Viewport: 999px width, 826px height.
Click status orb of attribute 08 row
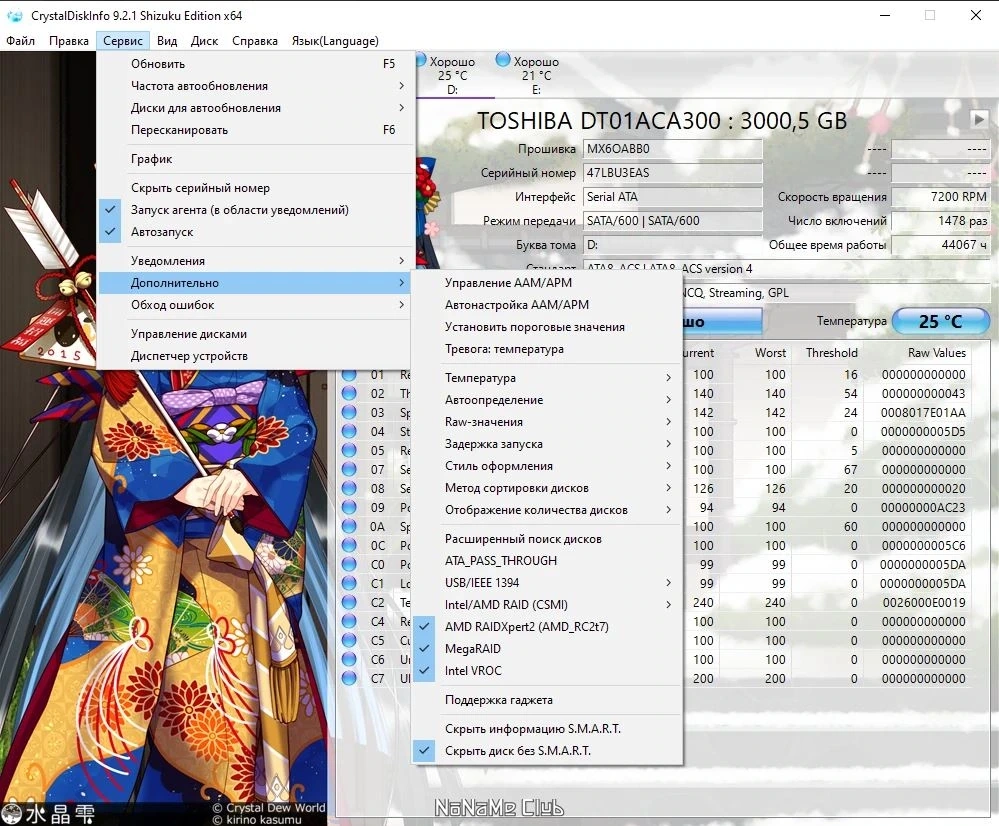click(x=349, y=488)
